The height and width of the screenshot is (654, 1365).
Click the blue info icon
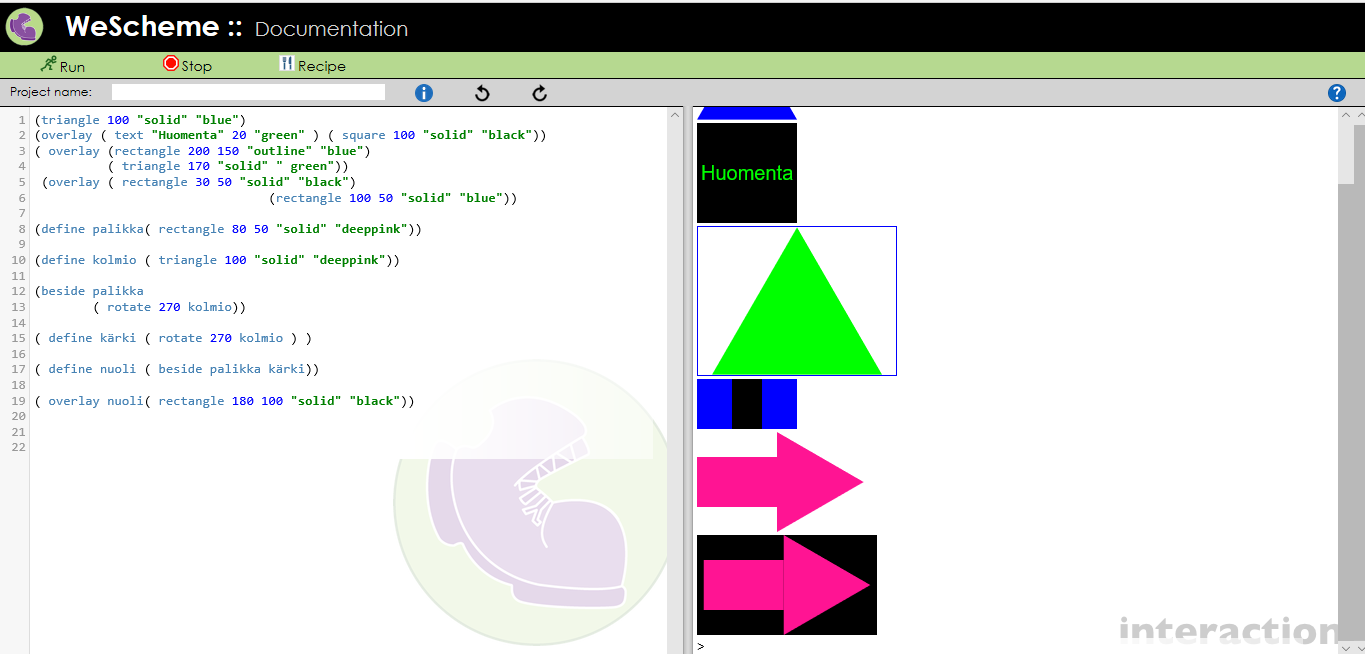click(424, 93)
